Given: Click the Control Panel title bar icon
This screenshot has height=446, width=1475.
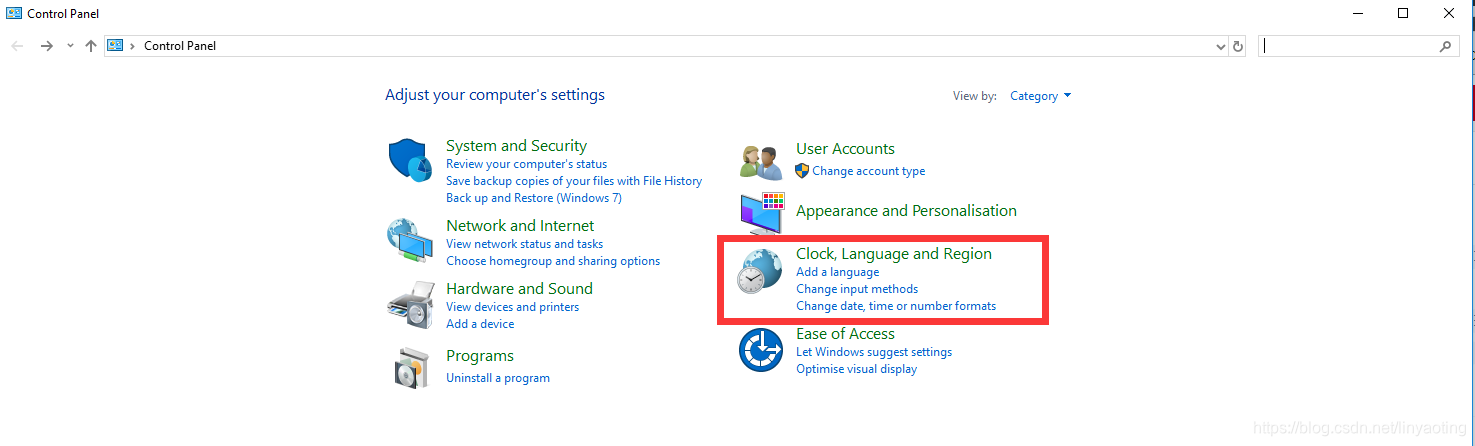Looking at the screenshot, I should pos(14,14).
